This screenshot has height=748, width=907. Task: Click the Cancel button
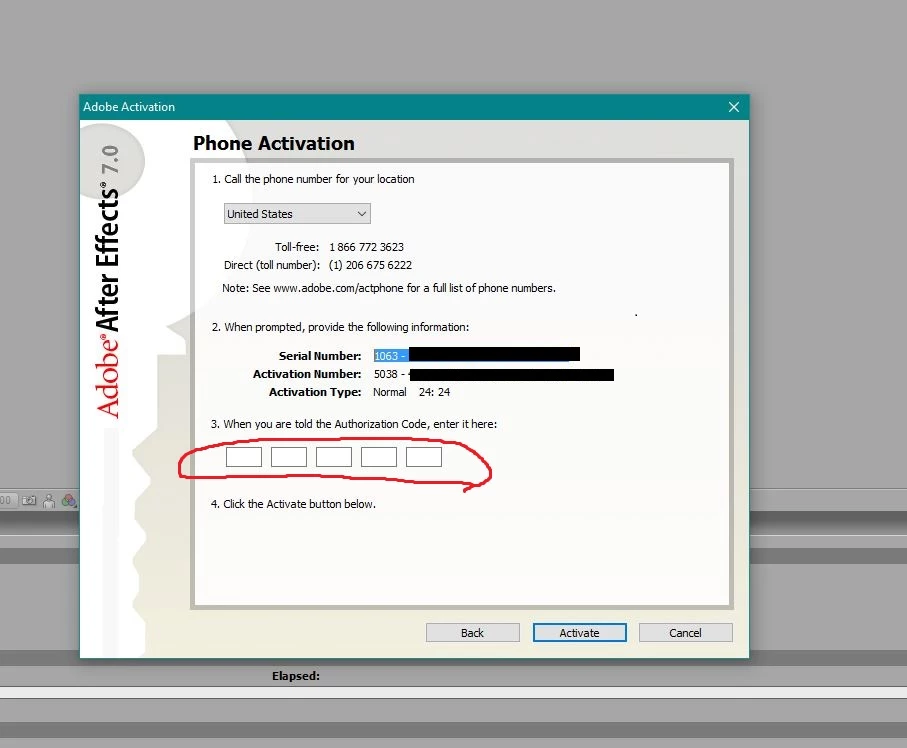point(685,633)
